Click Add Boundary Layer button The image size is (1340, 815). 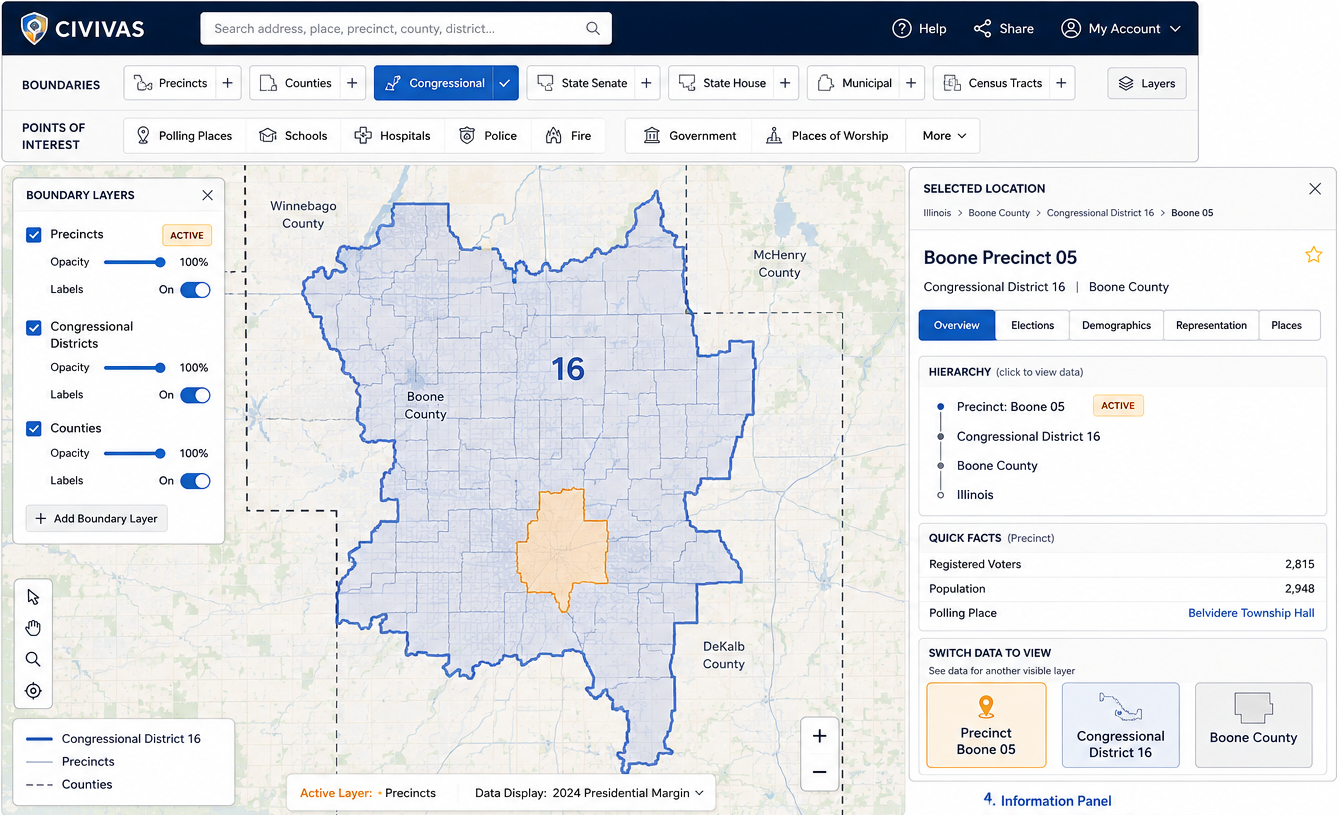(x=97, y=519)
